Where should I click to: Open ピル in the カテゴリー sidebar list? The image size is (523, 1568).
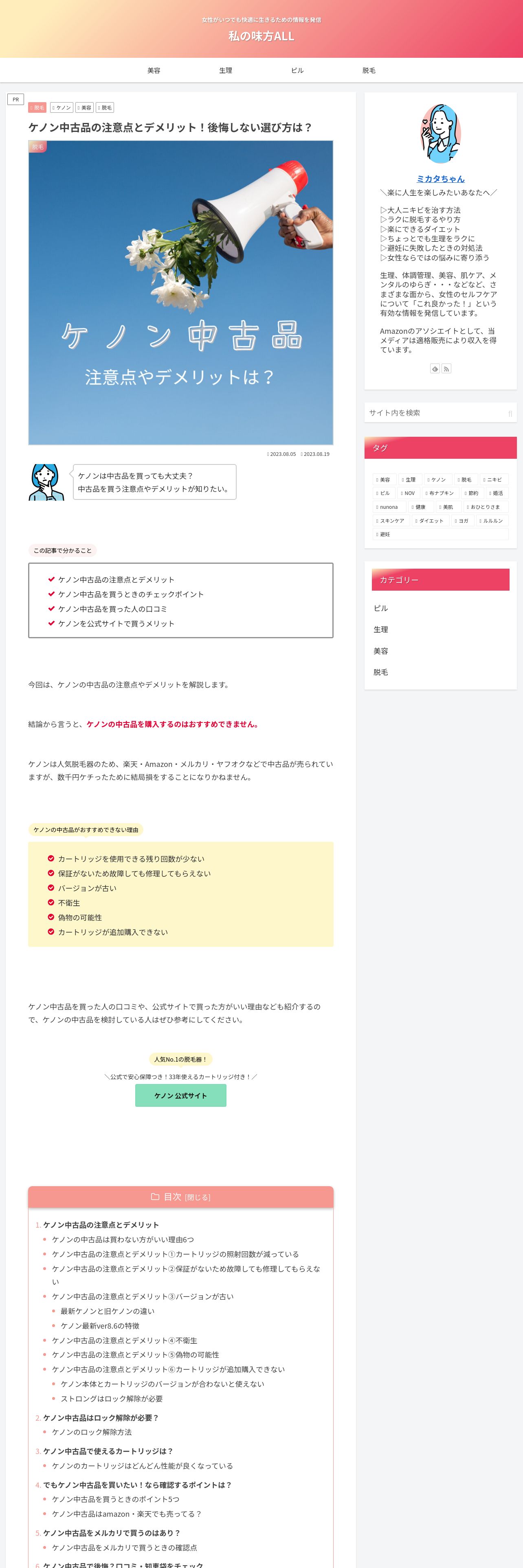pyautogui.click(x=440, y=608)
